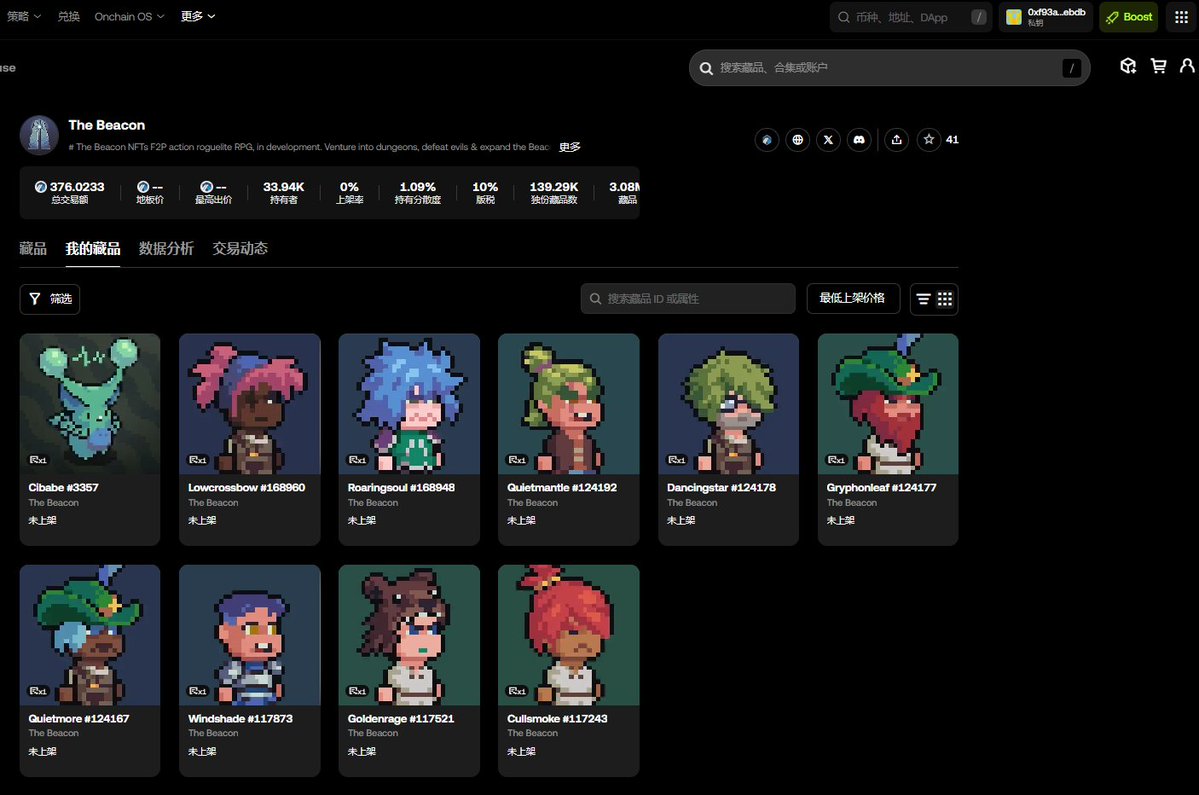Click The Beacon collection avatar
The image size is (1199, 795).
[39, 135]
